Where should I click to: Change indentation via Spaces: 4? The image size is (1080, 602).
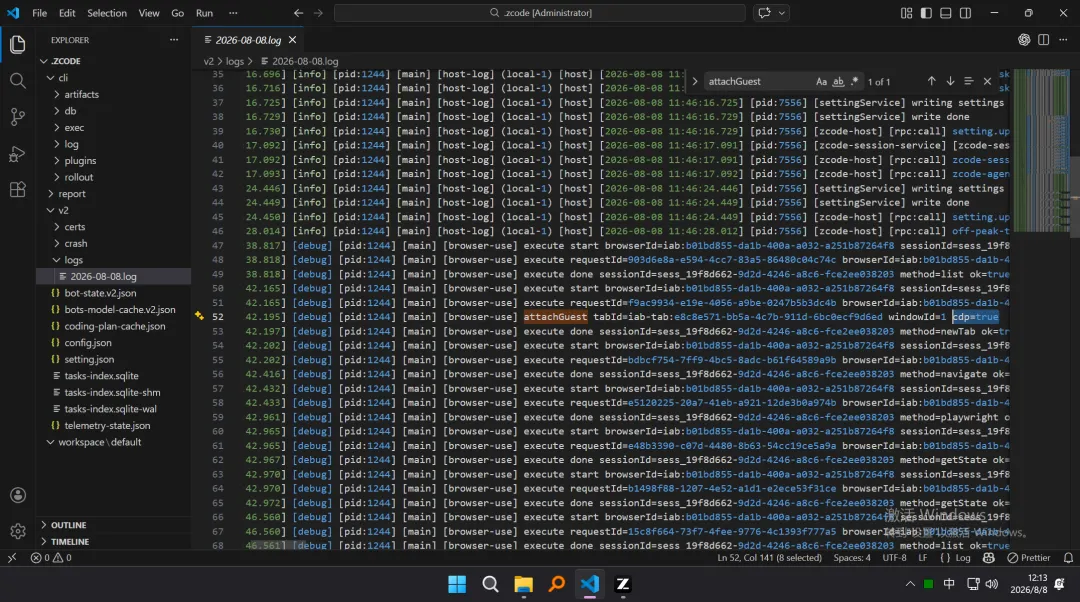point(852,558)
